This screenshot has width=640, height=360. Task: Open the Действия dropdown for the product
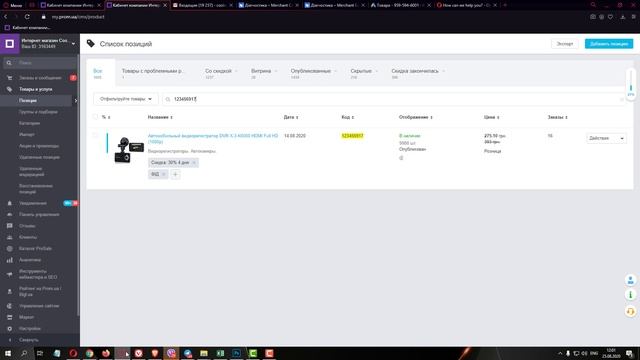[x=606, y=138]
